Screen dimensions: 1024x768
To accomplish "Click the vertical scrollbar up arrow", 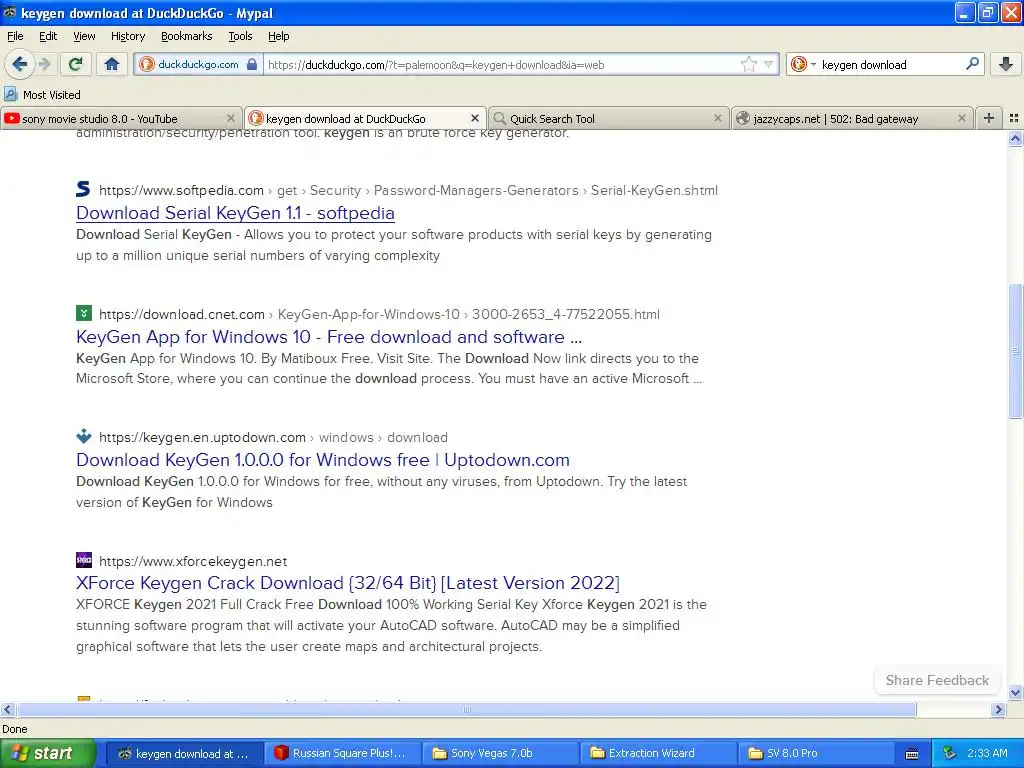I will pyautogui.click(x=1015, y=138).
